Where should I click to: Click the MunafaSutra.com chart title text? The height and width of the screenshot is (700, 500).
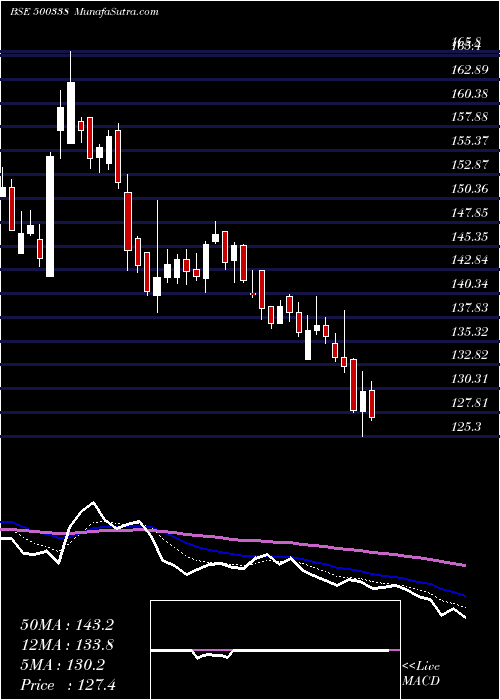(x=117, y=12)
